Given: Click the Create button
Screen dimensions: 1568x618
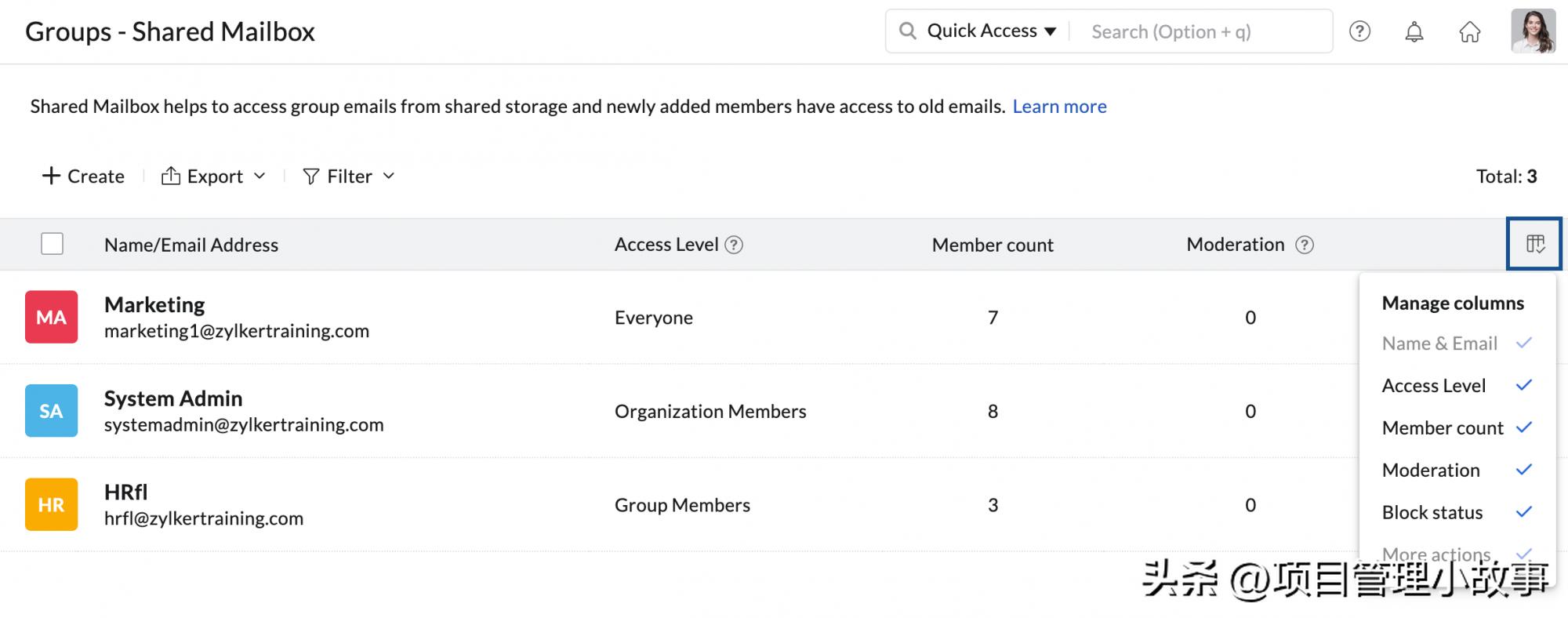Looking at the screenshot, I should (x=83, y=176).
